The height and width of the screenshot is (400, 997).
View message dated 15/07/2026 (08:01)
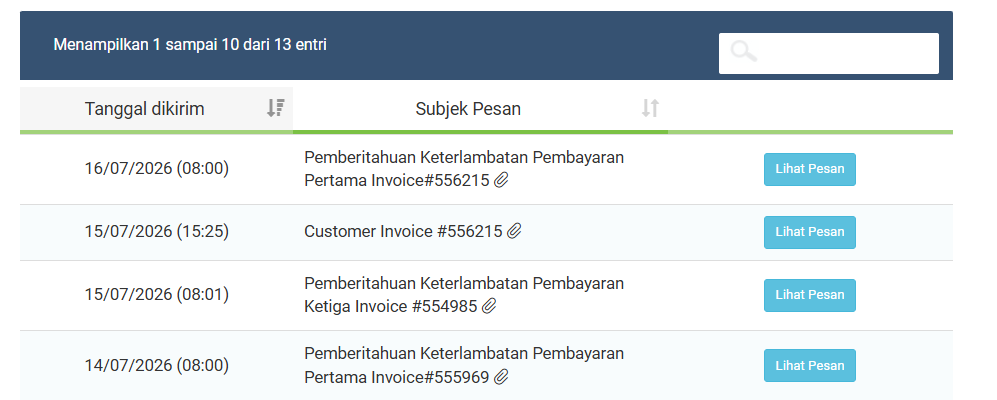(x=809, y=295)
